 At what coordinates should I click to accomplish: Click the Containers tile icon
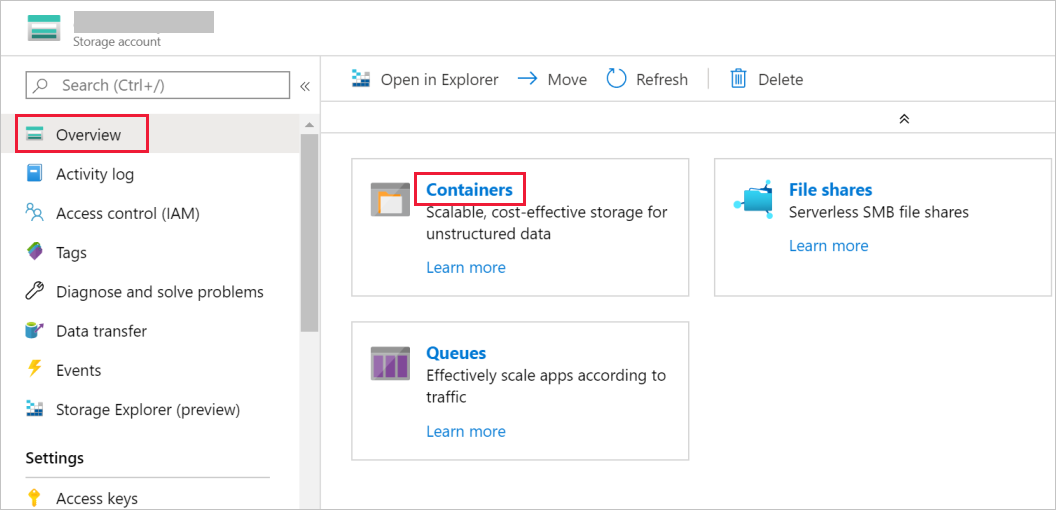click(x=390, y=199)
